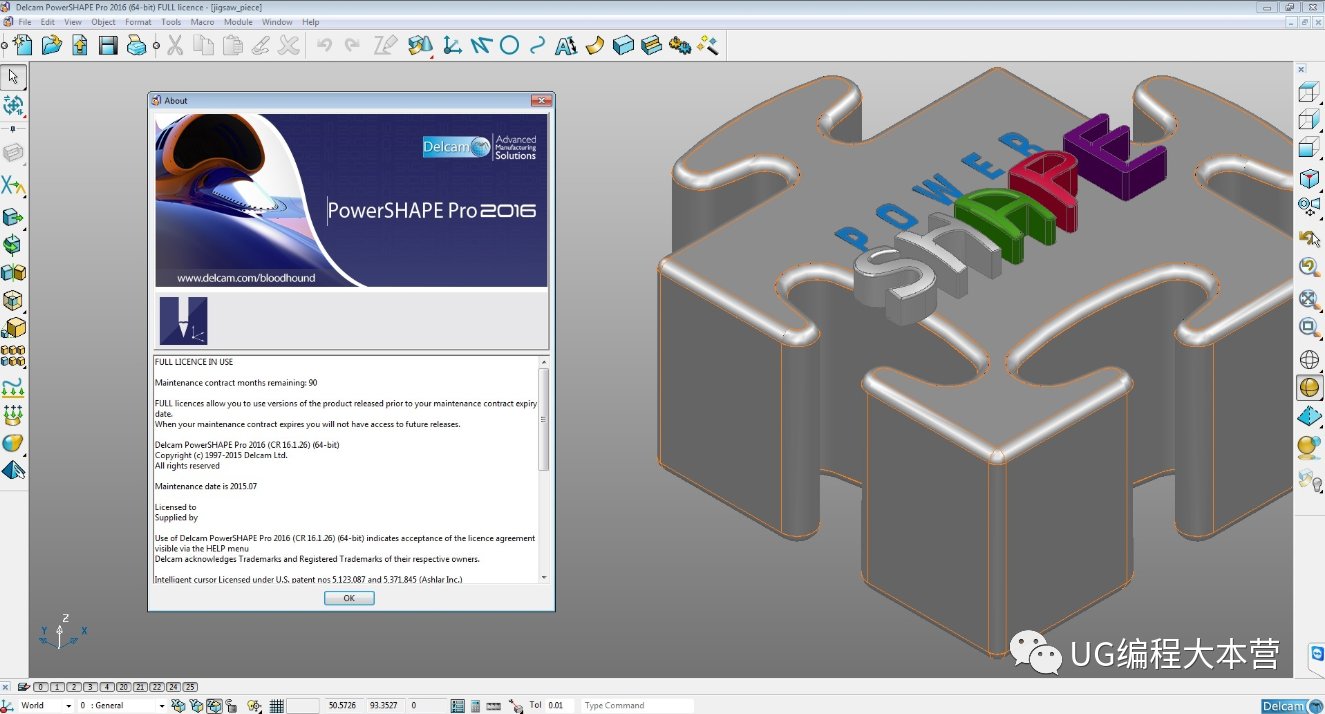The height and width of the screenshot is (714, 1325).
Task: Select the Arc circle tool icon
Action: click(x=509, y=45)
